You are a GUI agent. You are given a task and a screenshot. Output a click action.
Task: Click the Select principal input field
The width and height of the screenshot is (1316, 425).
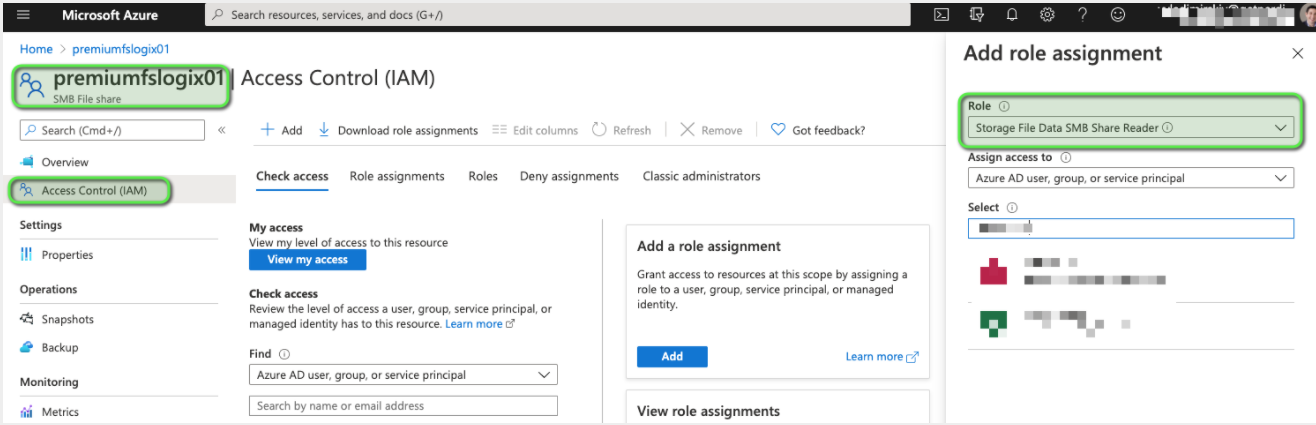1131,228
